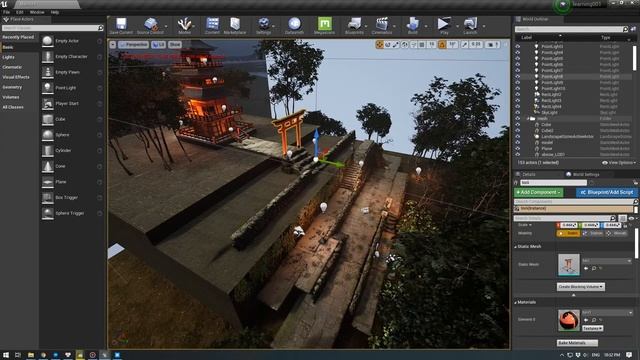Click the Build toolbar icon
This screenshot has width=640, height=360.
click(x=413, y=24)
